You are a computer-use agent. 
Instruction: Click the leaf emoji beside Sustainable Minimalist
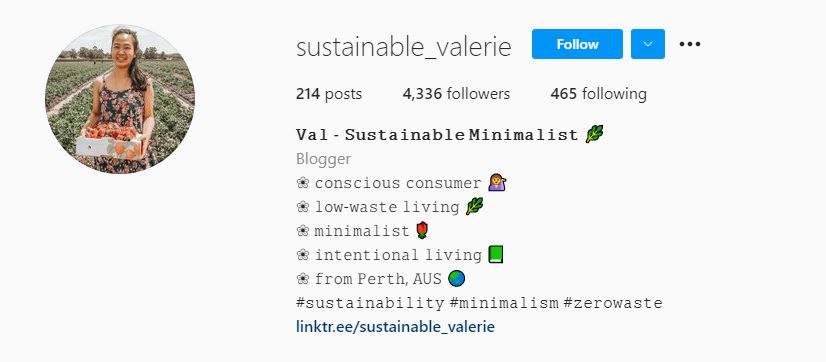click(594, 134)
